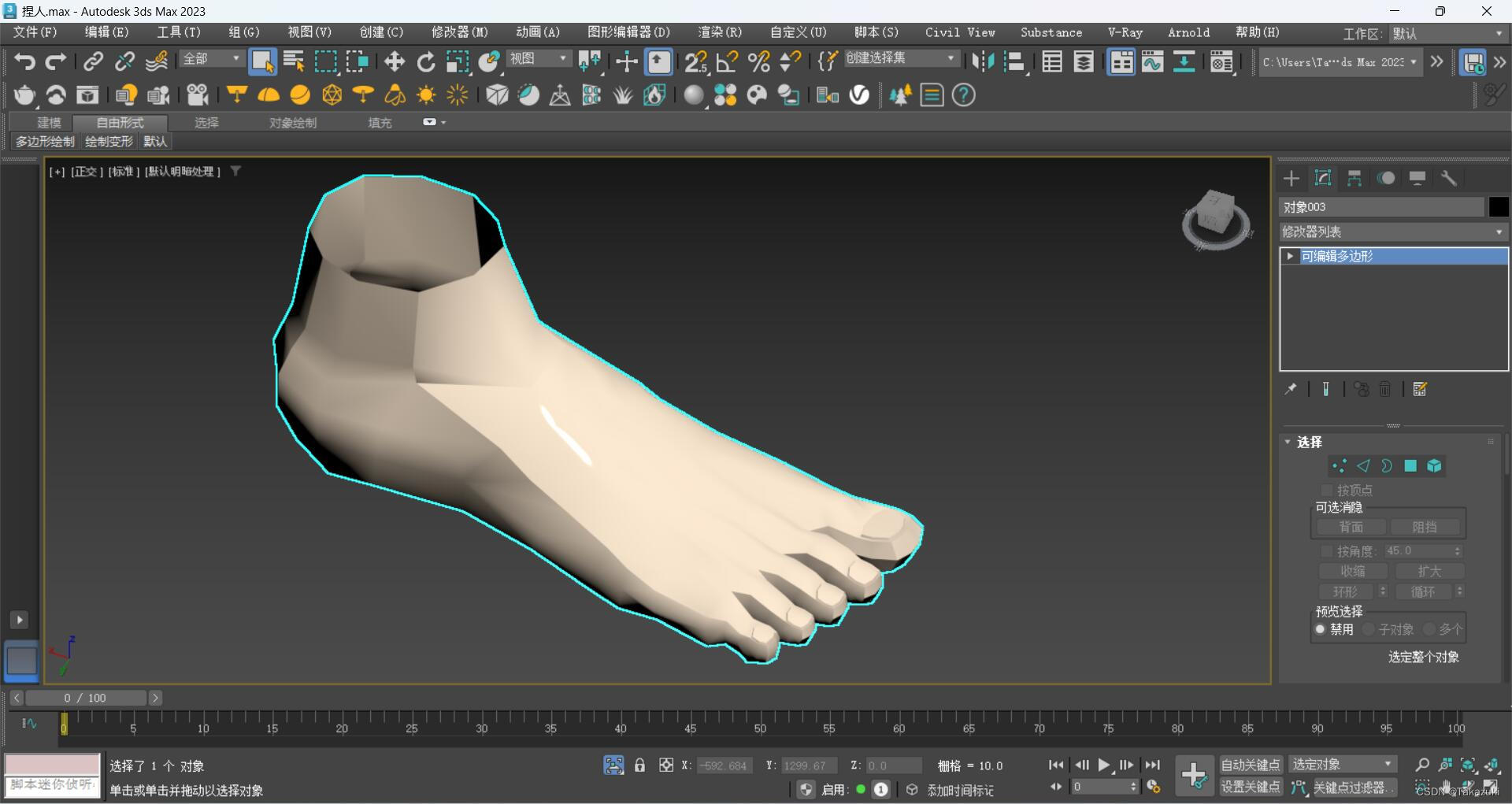Select Polygon sub-object level icon
1512x804 pixels.
pos(1410,466)
